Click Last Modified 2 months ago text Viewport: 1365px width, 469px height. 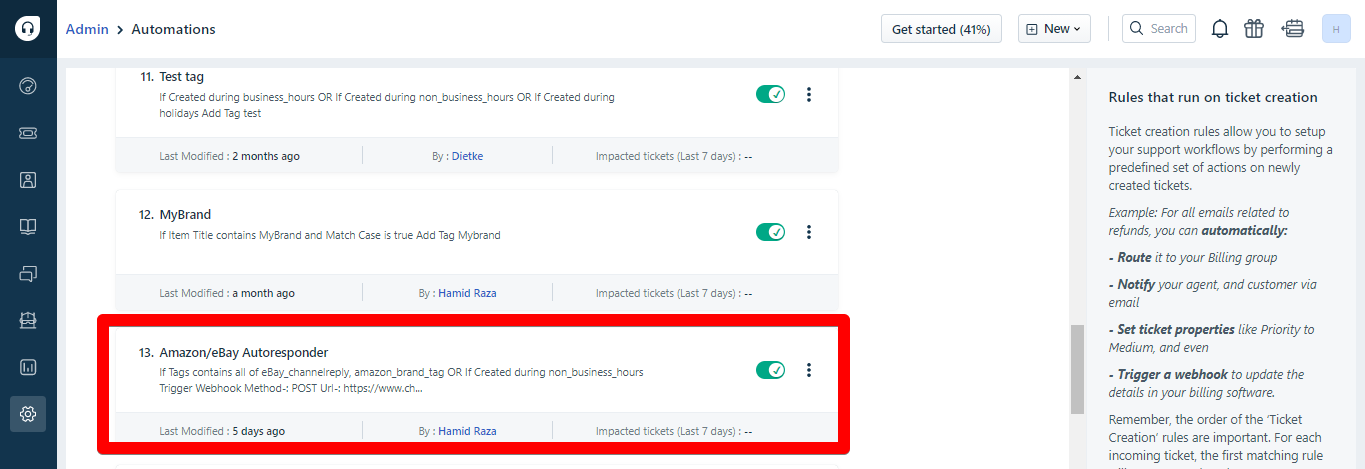pos(229,156)
